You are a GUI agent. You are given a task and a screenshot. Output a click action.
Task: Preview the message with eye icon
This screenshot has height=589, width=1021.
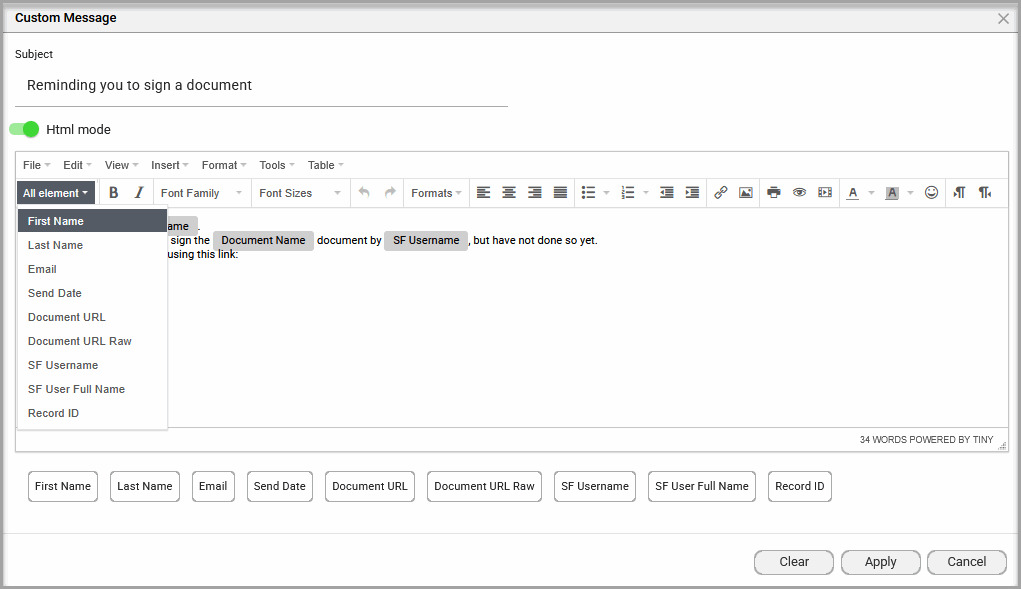799,193
